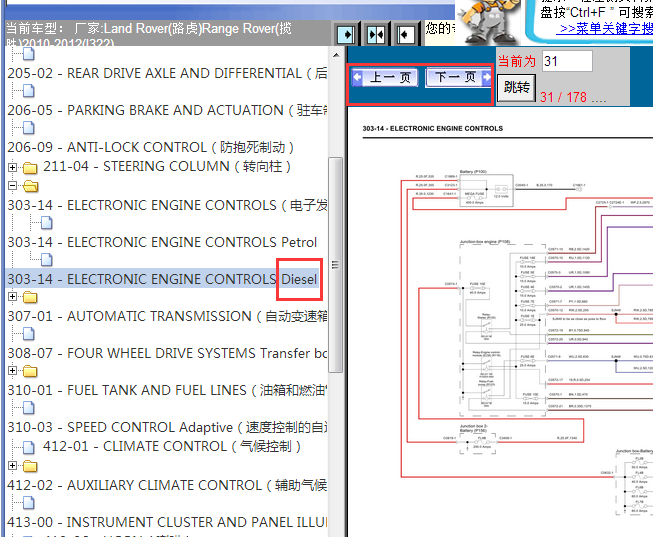Select 206-05 PARKING BRAKE AND ACTUATION
This screenshot has height=537, width=653.
pos(167,110)
